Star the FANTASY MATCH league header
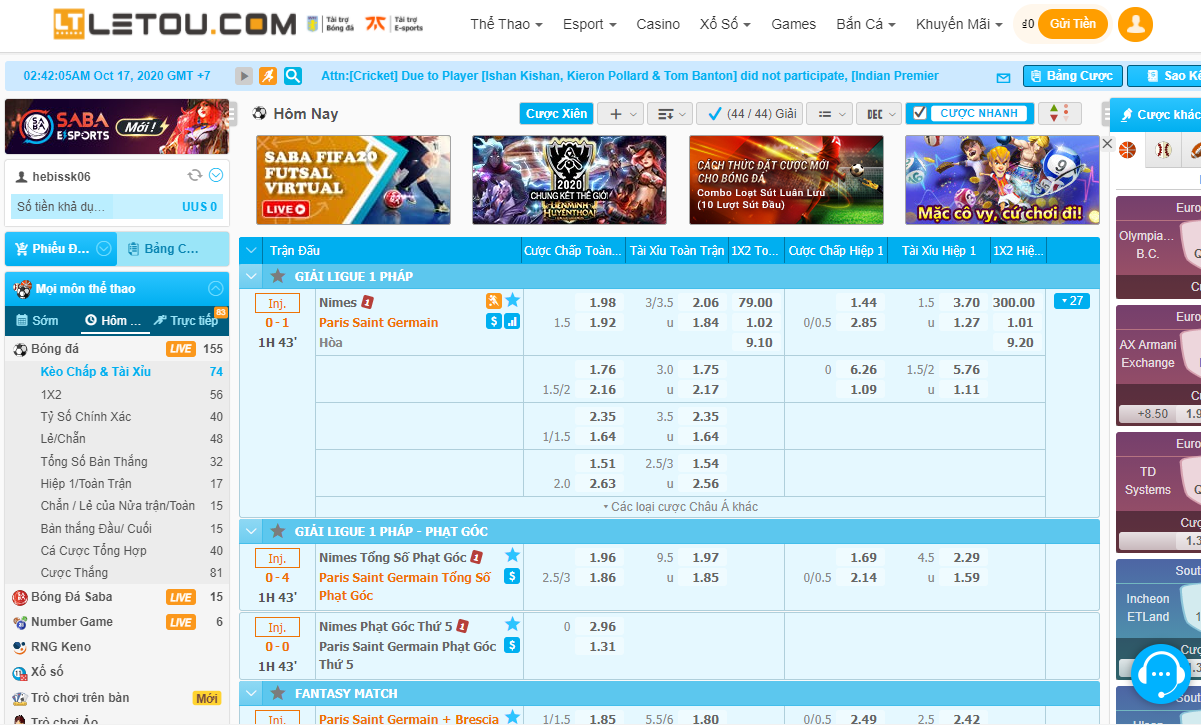This screenshot has width=1201, height=725. (278, 693)
